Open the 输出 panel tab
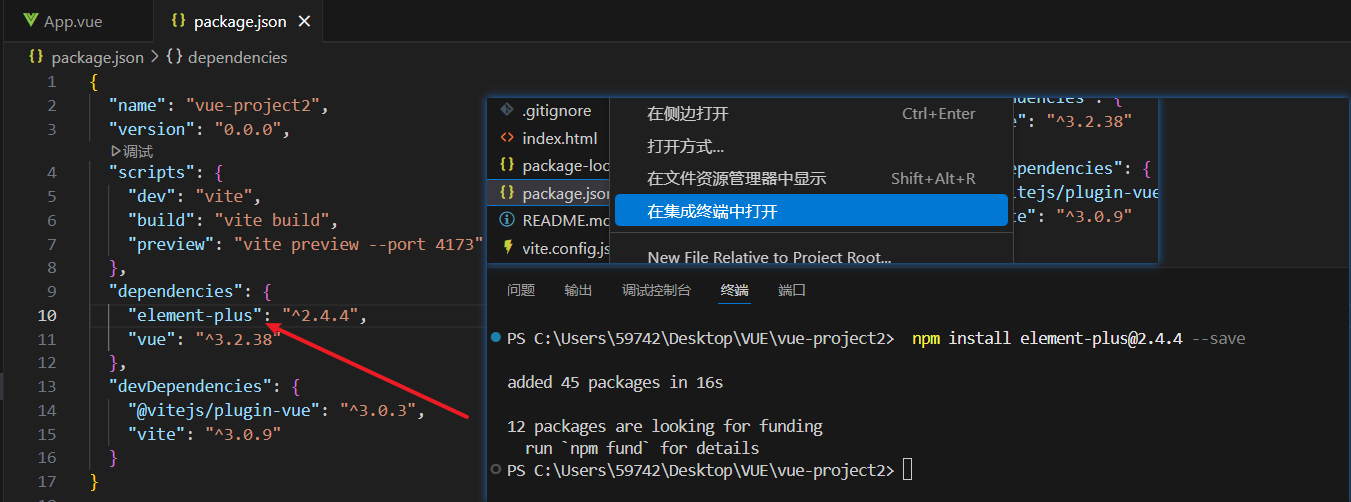Image resolution: width=1351 pixels, height=502 pixels. tap(578, 290)
